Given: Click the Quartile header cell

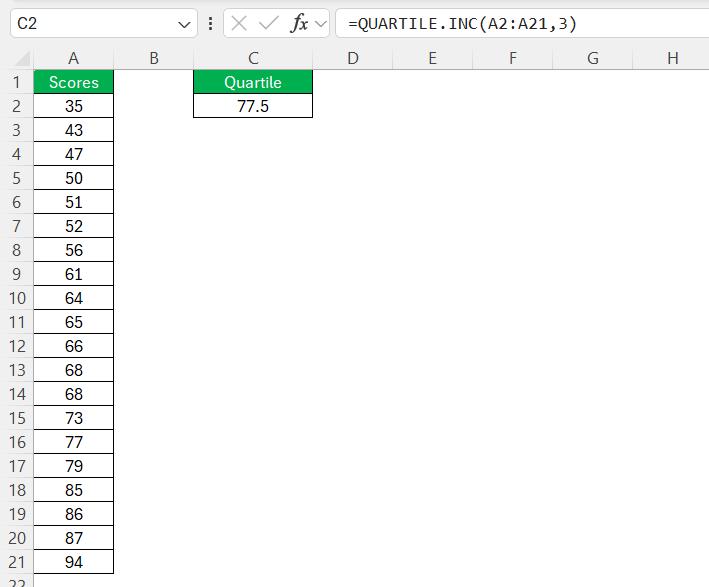Looking at the screenshot, I should [x=253, y=82].
